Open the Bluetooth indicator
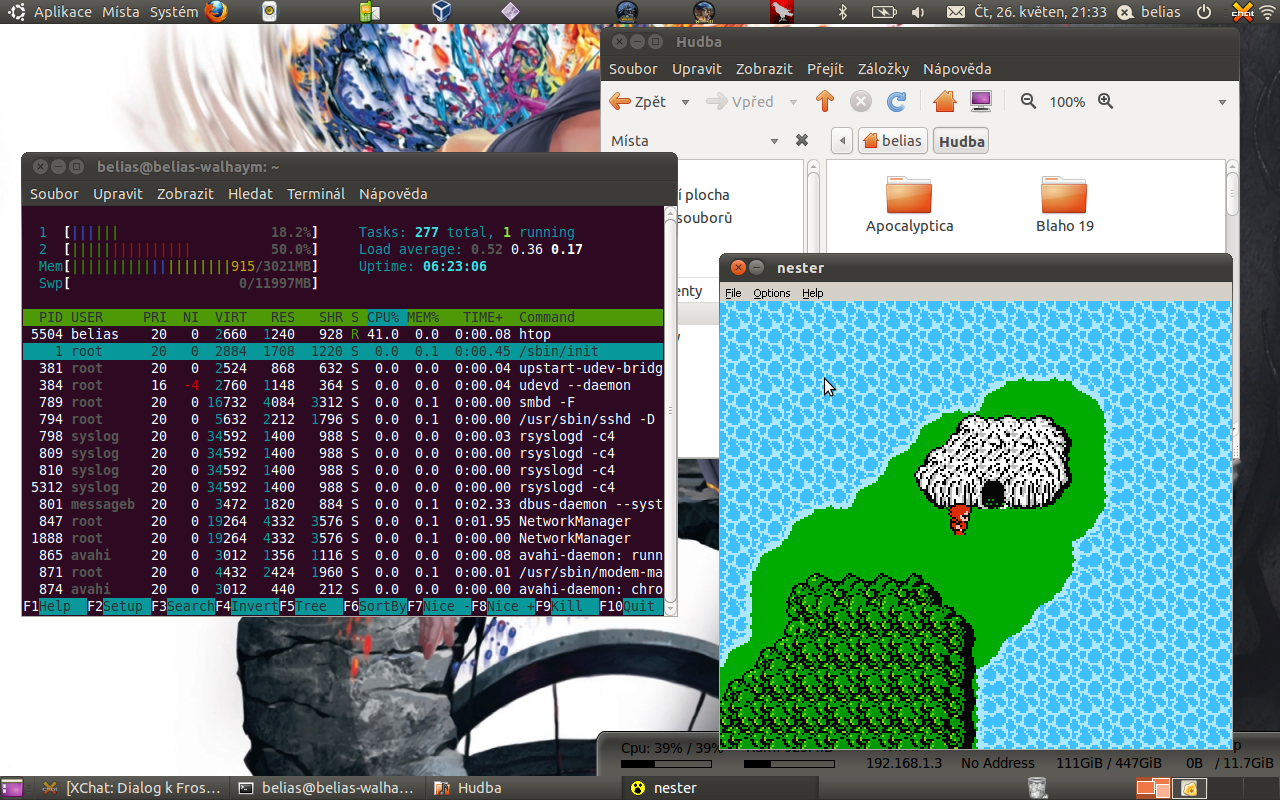This screenshot has width=1280, height=800. click(842, 12)
